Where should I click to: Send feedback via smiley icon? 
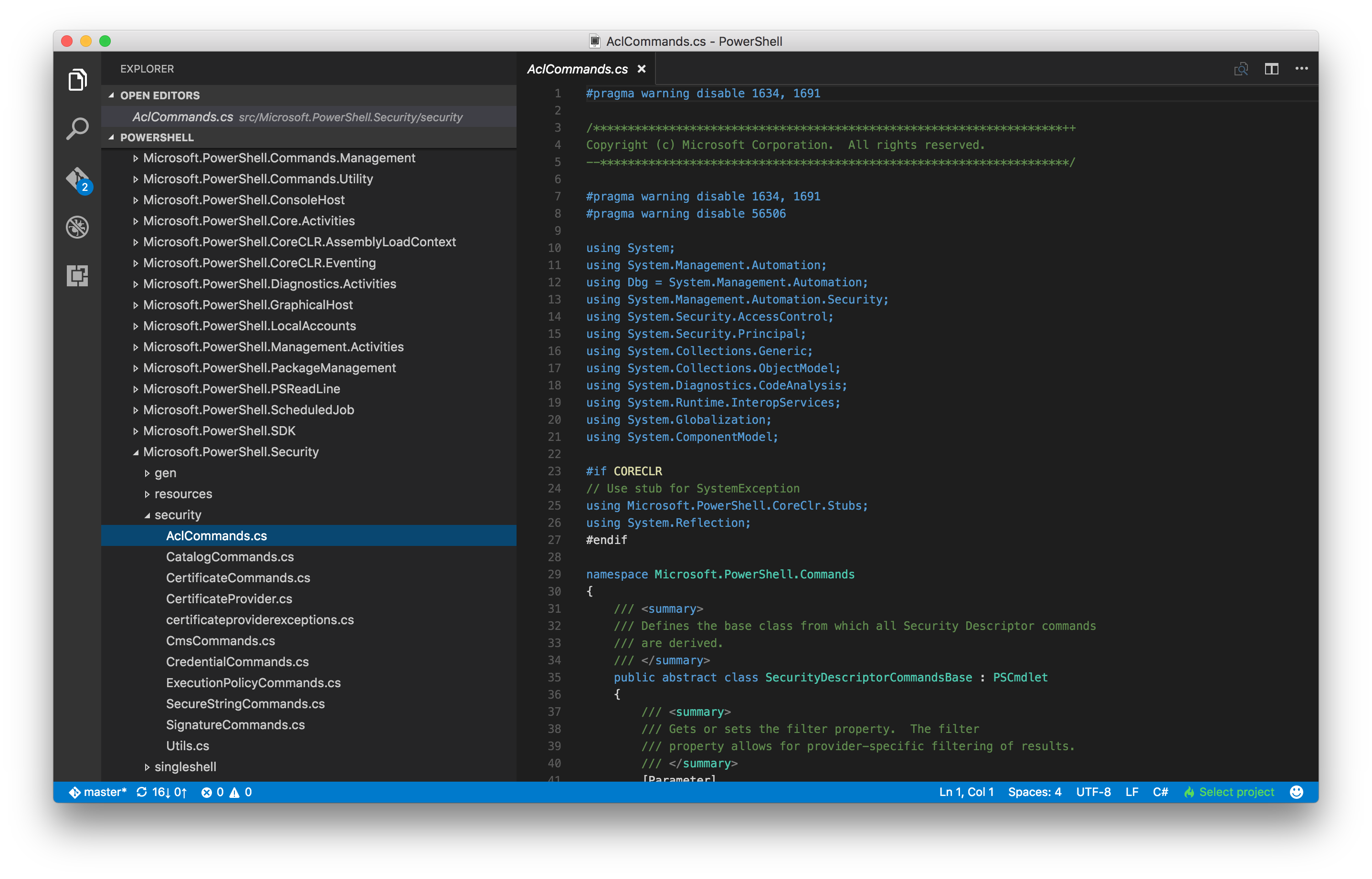[1296, 792]
